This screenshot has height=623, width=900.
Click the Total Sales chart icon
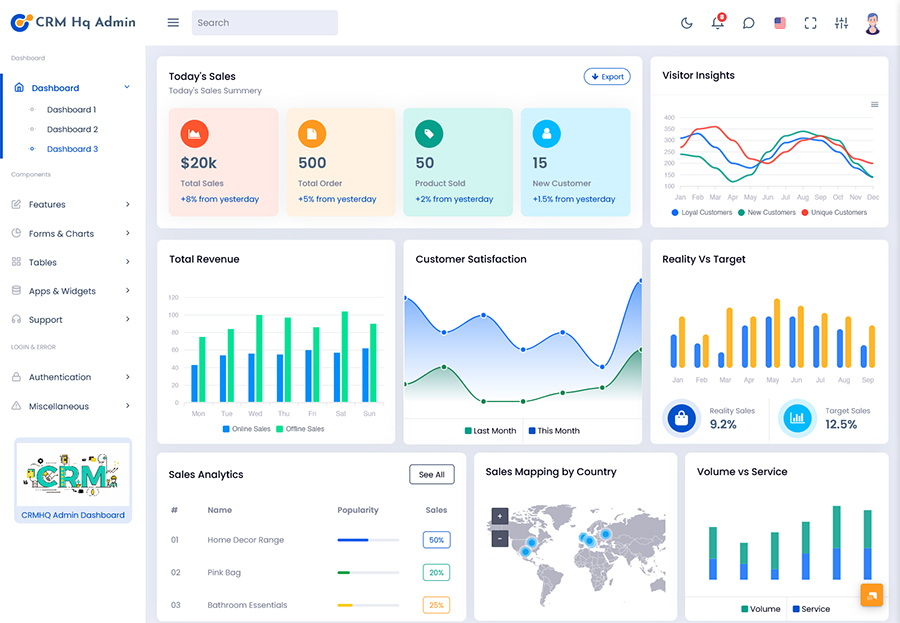point(195,134)
